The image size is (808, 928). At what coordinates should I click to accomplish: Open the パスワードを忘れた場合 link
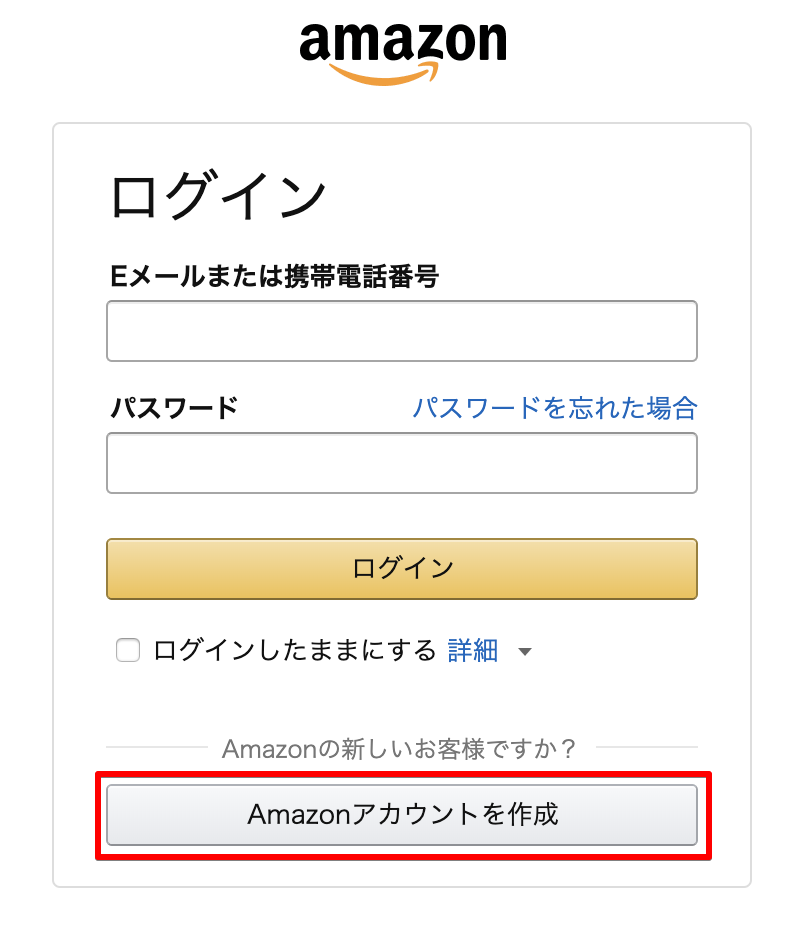pos(555,408)
